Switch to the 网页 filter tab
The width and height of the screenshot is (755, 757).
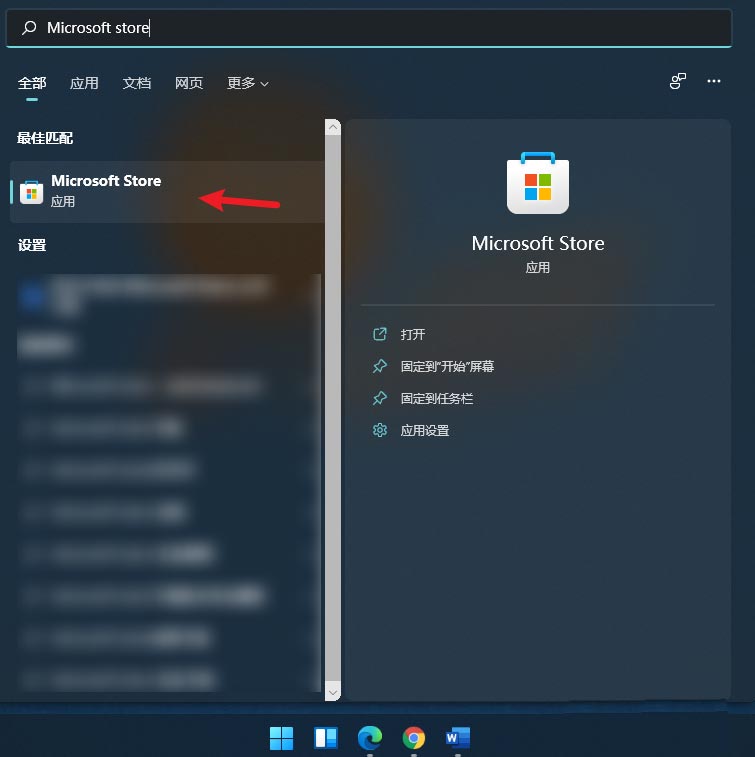point(189,83)
